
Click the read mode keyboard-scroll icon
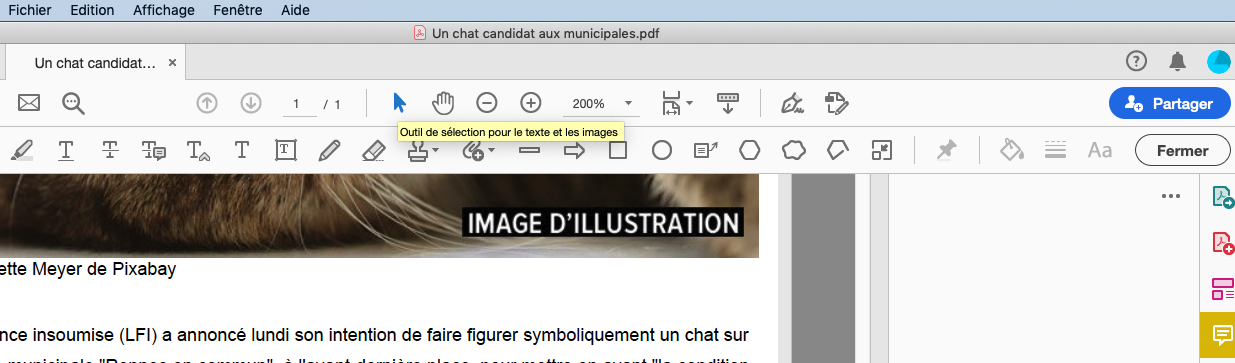[x=727, y=102]
